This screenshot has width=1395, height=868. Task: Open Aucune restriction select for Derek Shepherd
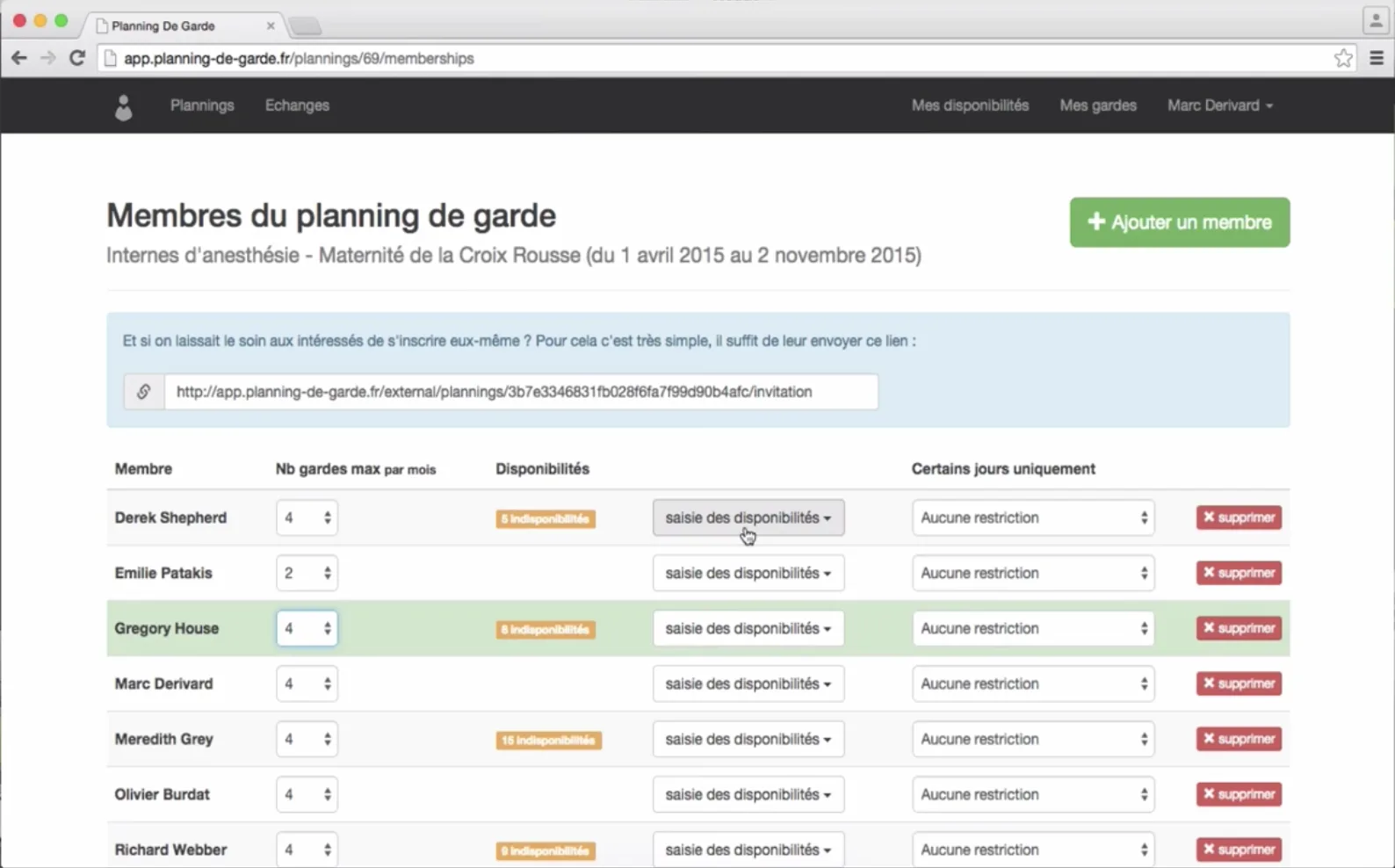tap(1033, 517)
